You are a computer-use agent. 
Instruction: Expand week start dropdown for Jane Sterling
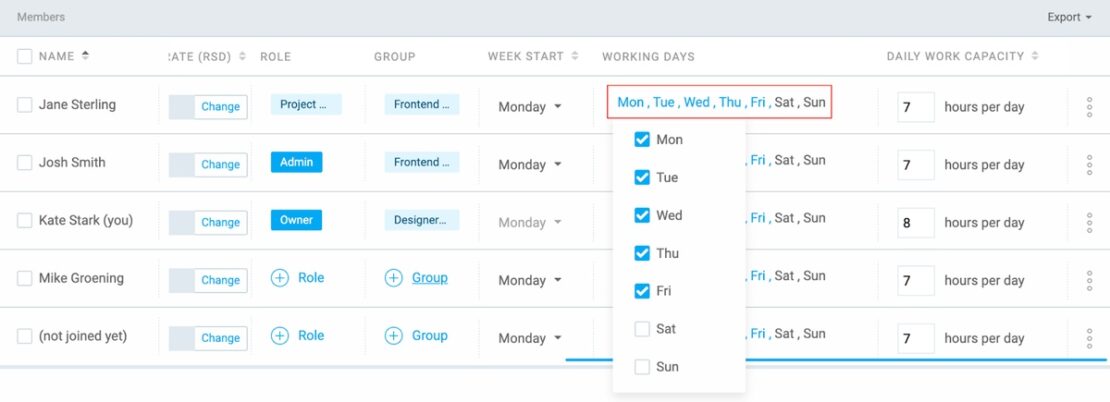[x=530, y=107]
